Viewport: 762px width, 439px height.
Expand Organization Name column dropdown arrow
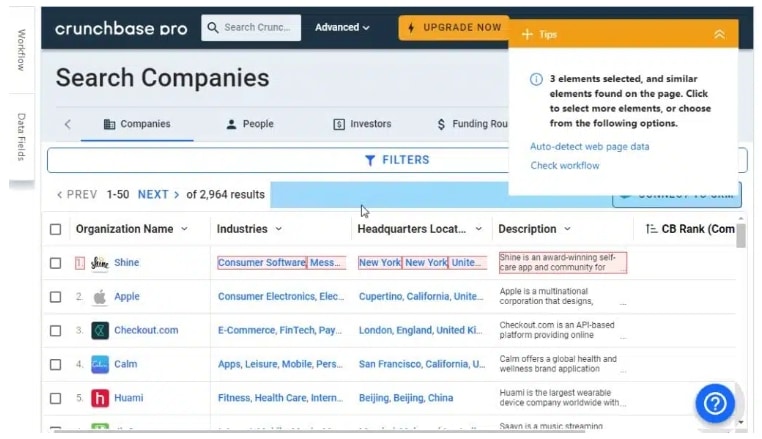click(x=184, y=229)
